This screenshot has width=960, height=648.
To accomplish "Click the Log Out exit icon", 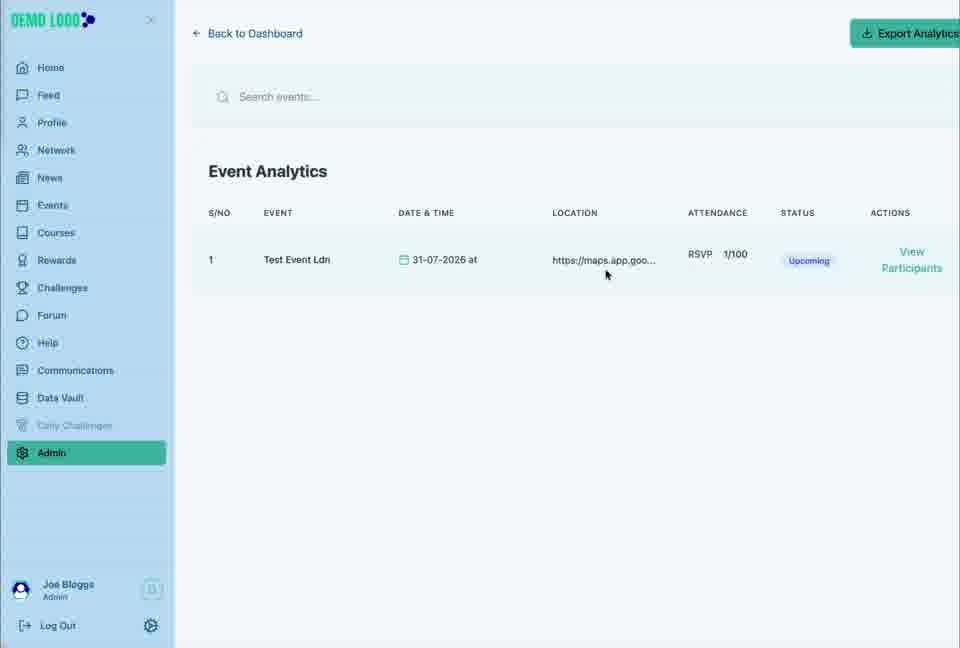I will click(24, 625).
